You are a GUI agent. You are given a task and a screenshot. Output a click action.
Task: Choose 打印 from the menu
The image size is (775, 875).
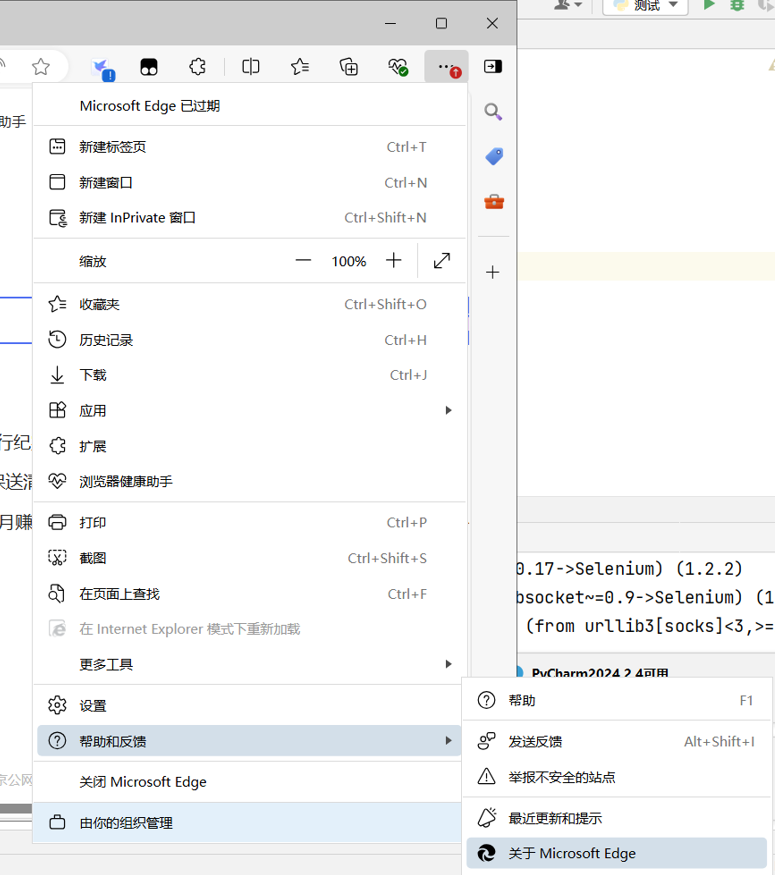pos(249,523)
